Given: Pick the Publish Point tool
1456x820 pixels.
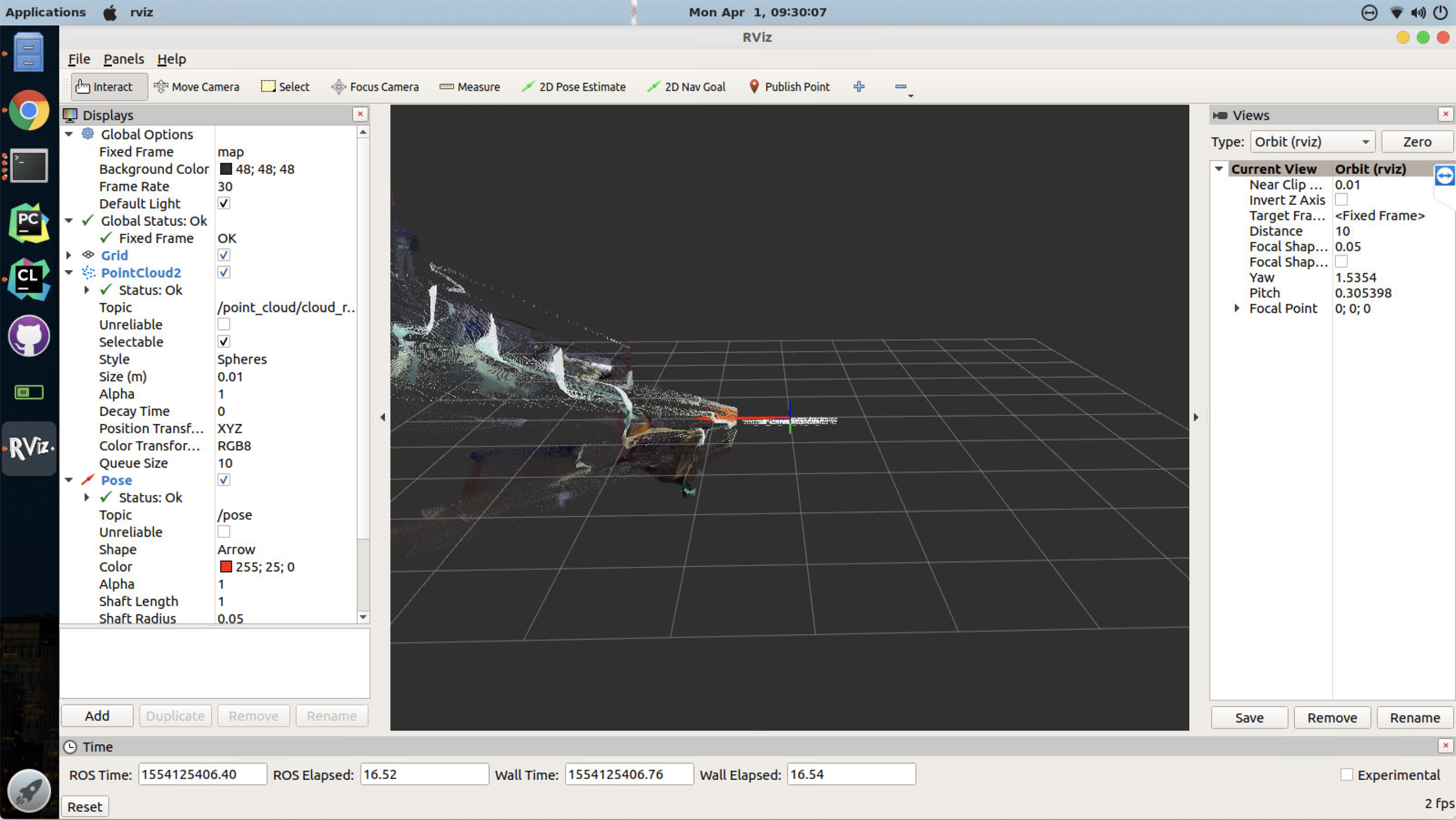Looking at the screenshot, I should (789, 86).
